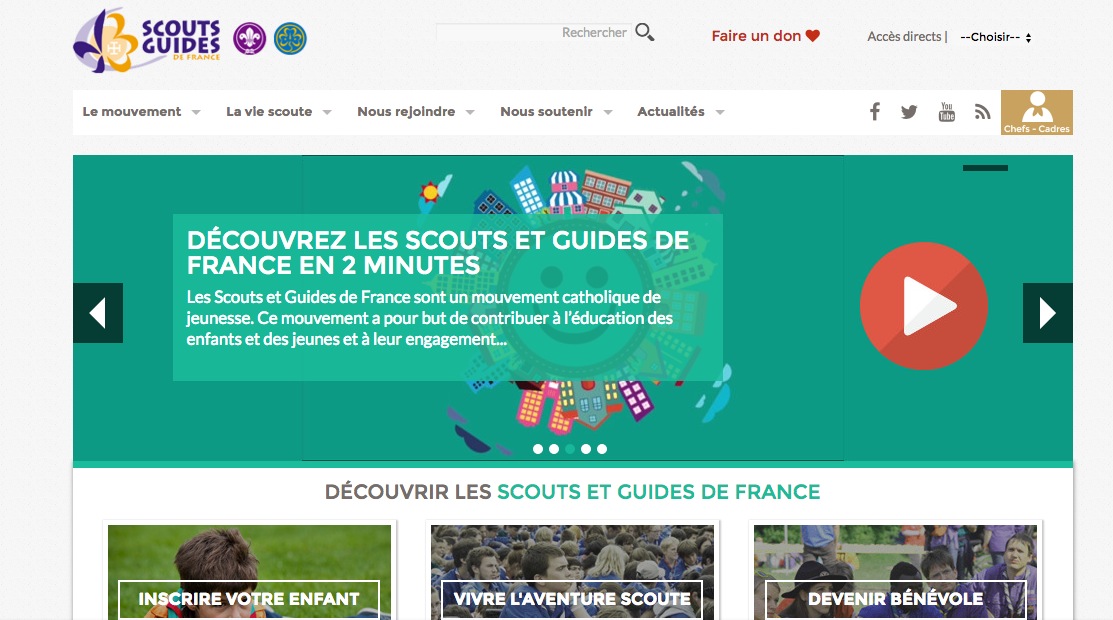Click the magnifying glass search icon
Viewport: 1113px width, 620px height.
tap(645, 32)
